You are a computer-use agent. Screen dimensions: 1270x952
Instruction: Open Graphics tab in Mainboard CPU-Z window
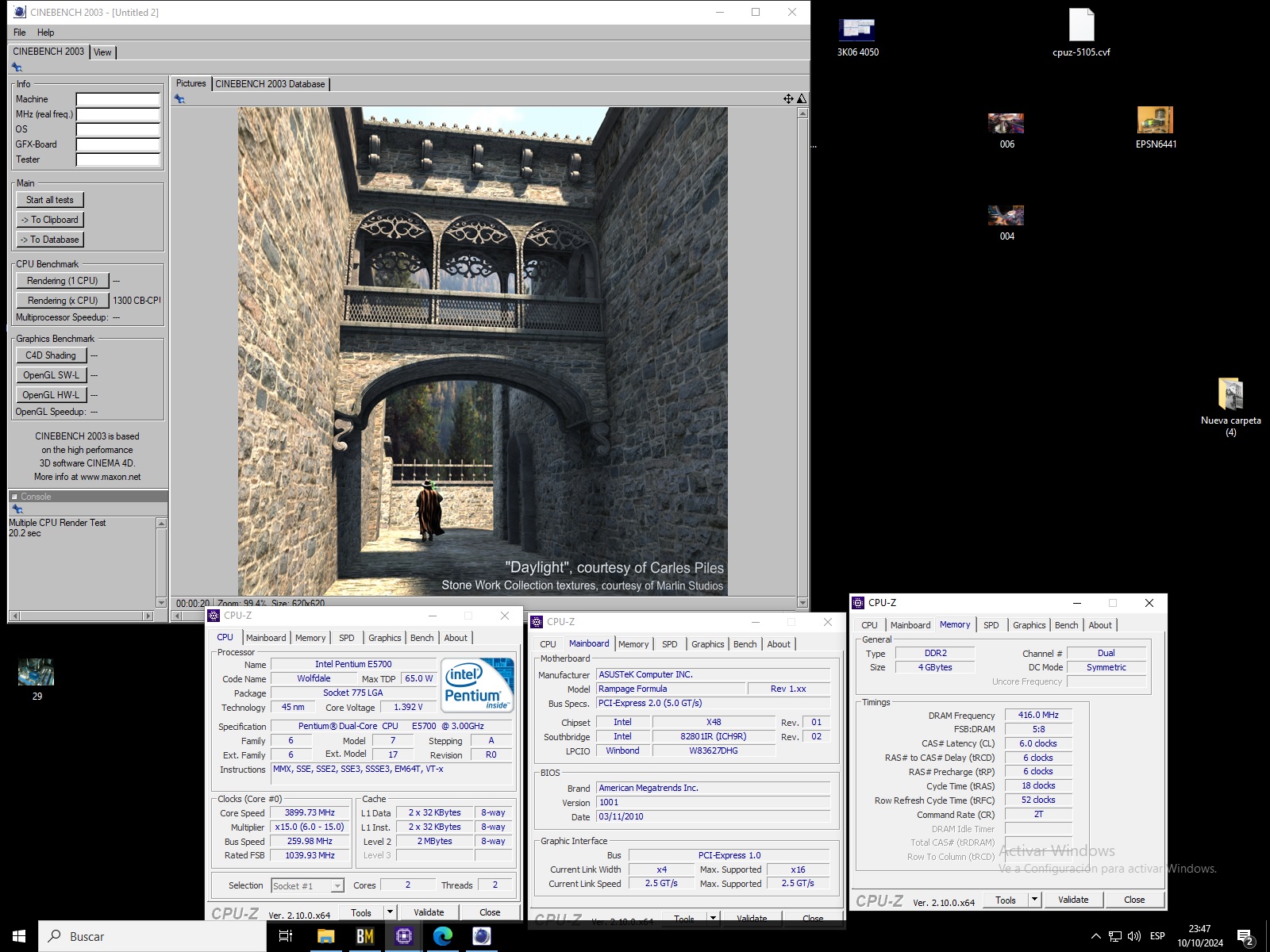[x=707, y=644]
